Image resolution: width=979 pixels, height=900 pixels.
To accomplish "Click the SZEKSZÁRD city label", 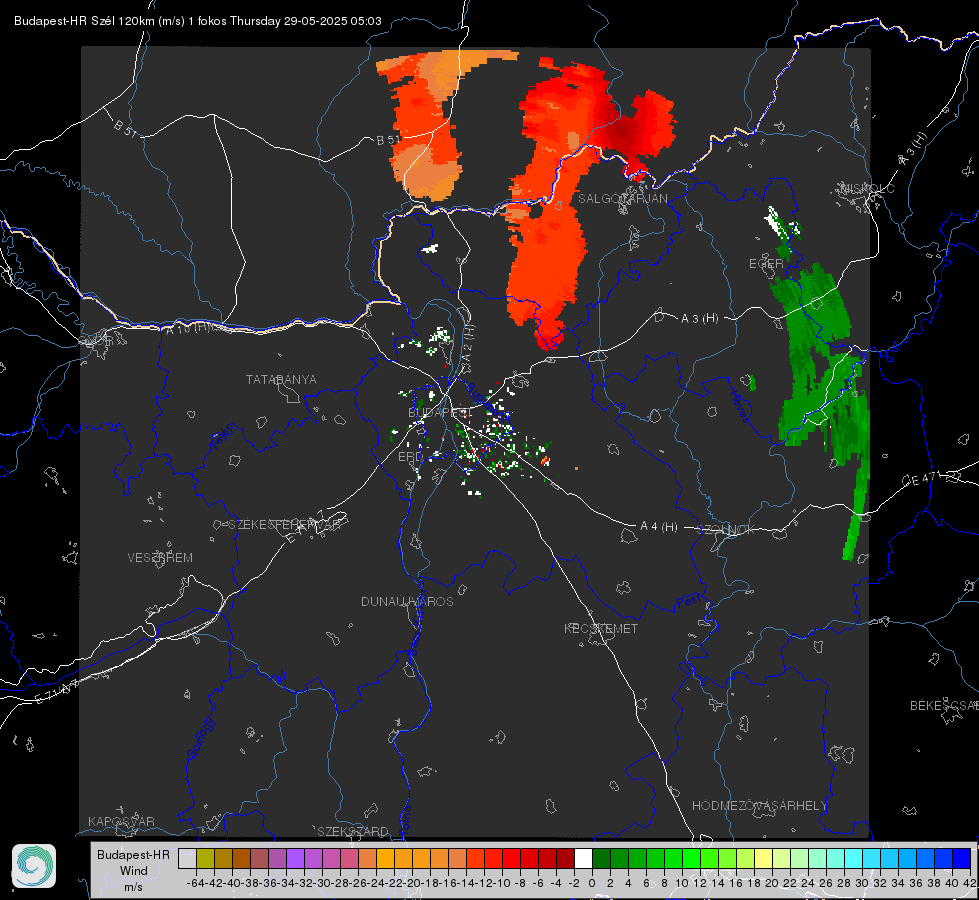I will point(353,831).
